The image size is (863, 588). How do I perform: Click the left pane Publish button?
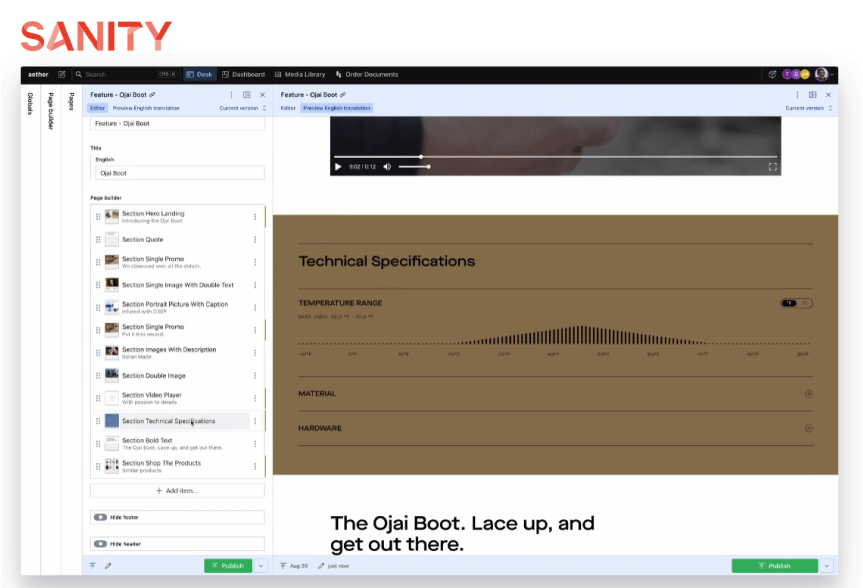pyautogui.click(x=228, y=566)
